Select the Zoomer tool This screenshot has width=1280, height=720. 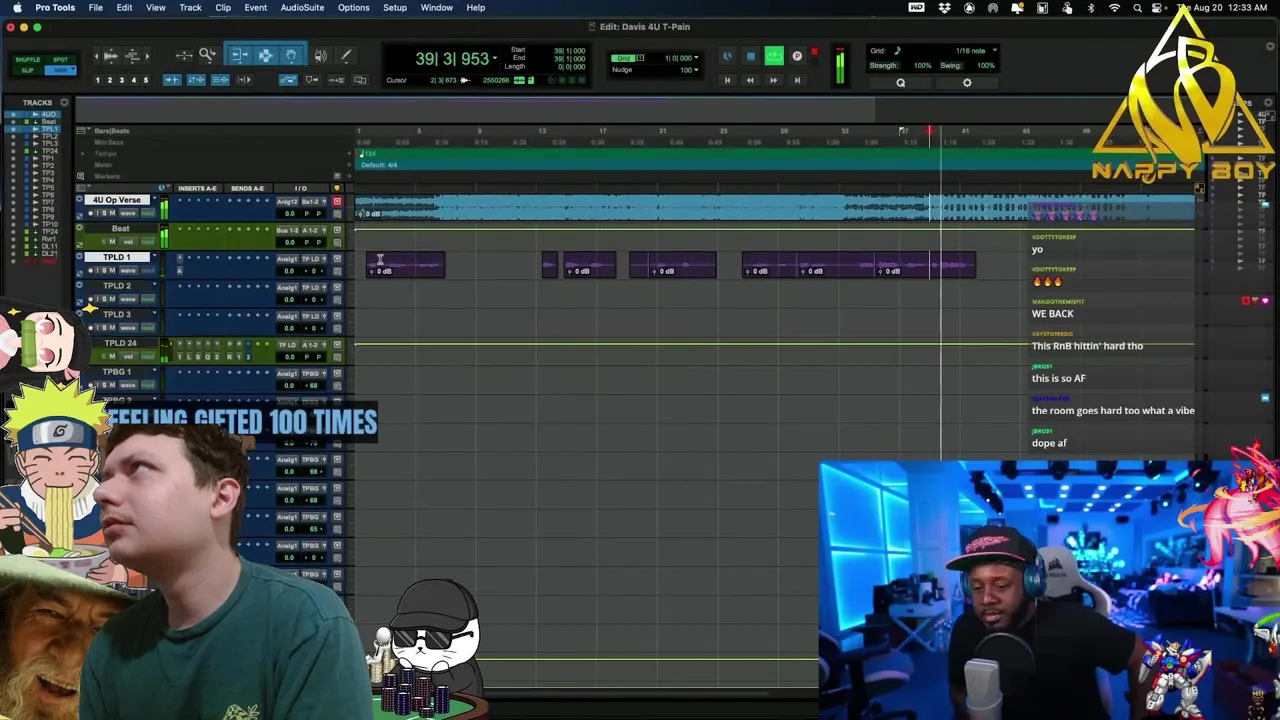(207, 56)
